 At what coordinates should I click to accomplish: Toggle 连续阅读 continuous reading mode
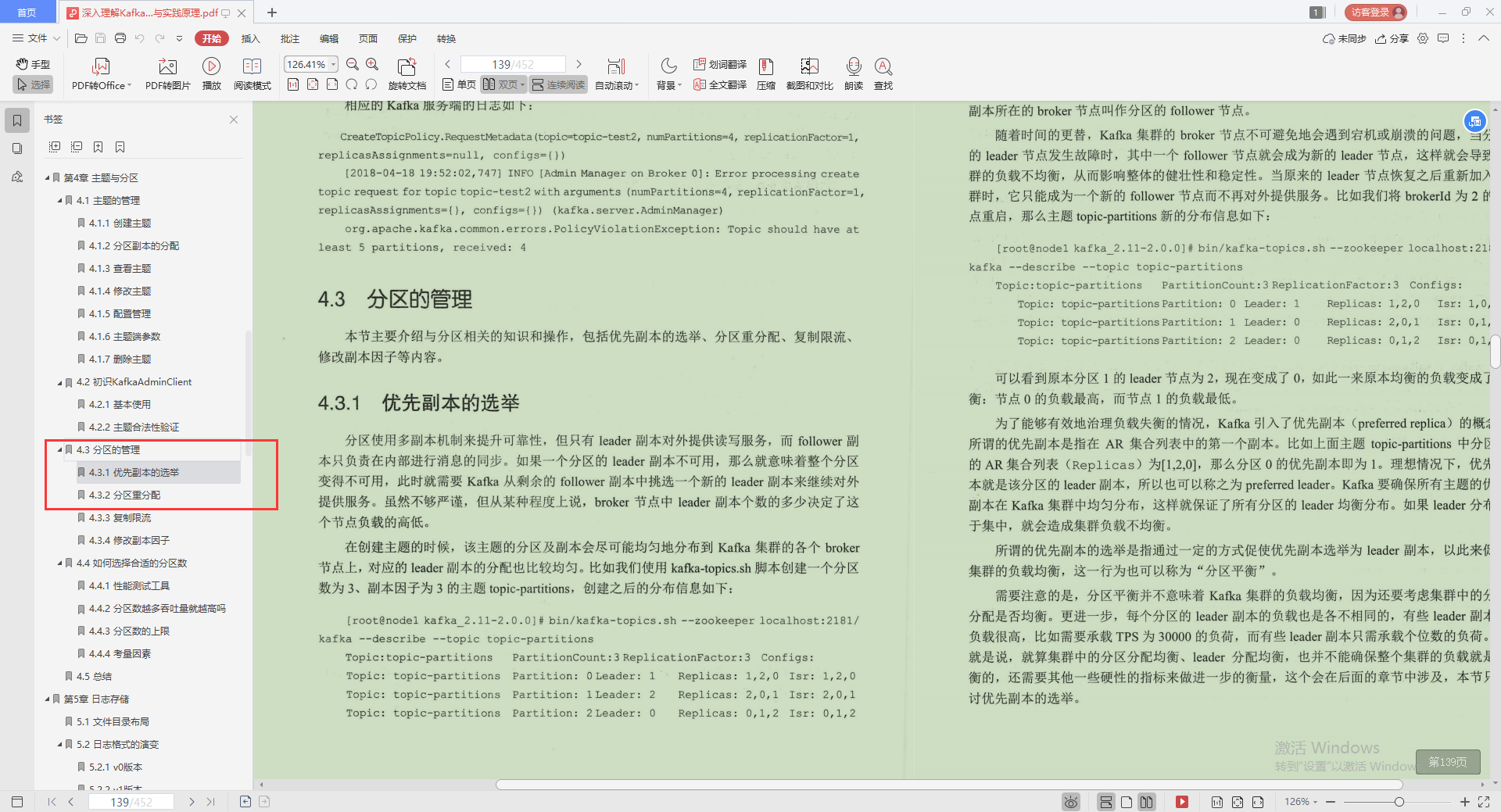pos(557,84)
